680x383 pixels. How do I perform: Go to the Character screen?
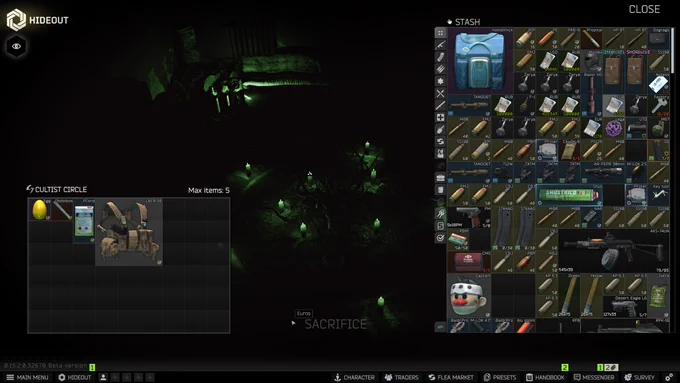pyautogui.click(x=354, y=377)
